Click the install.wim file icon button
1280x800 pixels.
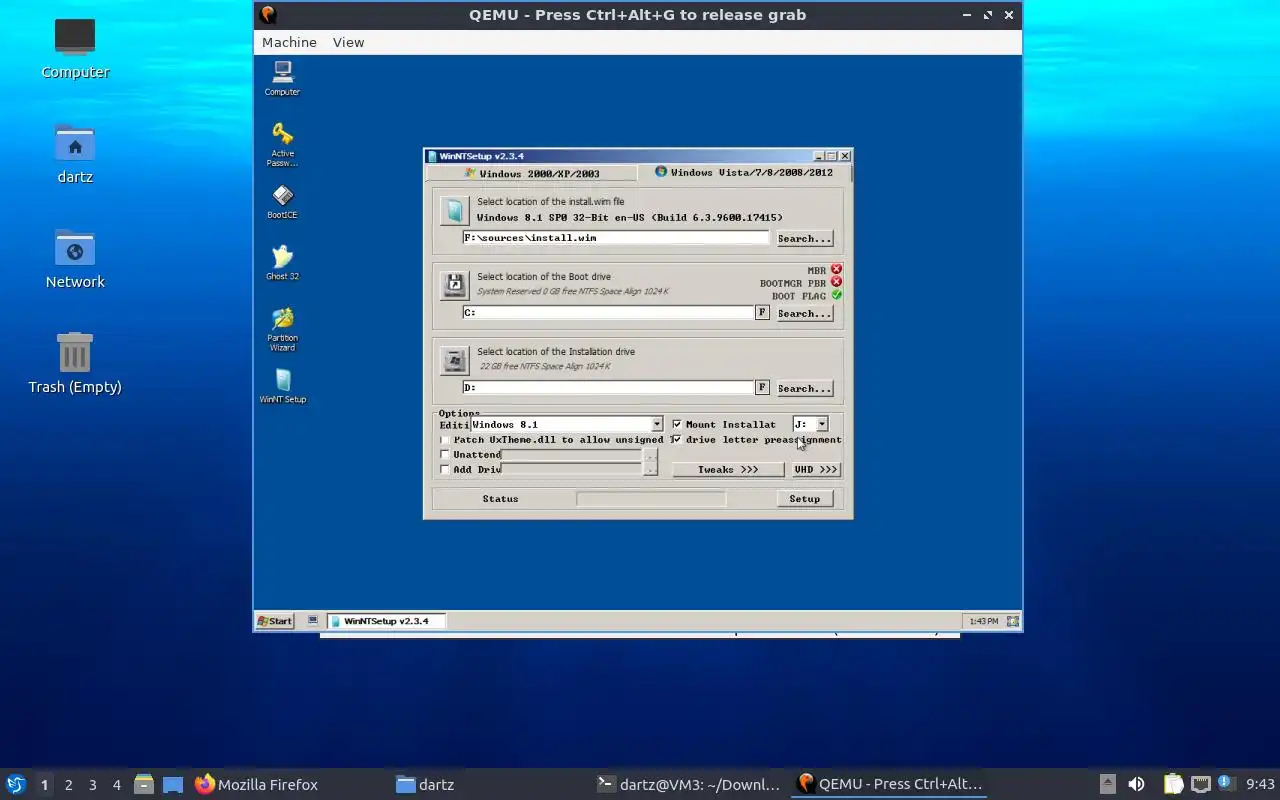[455, 210]
